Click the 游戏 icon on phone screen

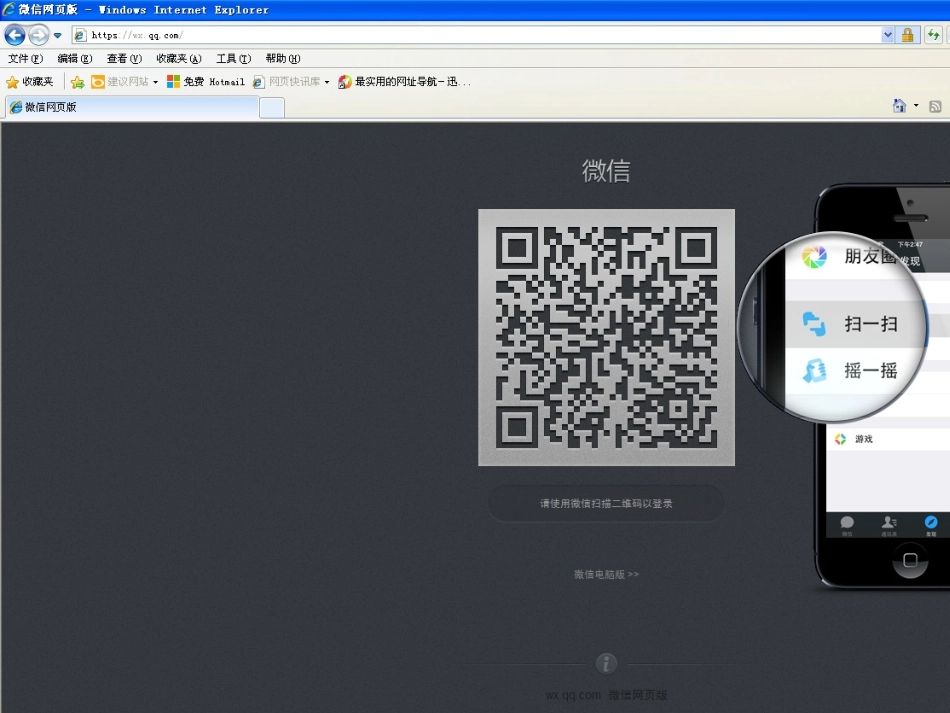tap(840, 439)
